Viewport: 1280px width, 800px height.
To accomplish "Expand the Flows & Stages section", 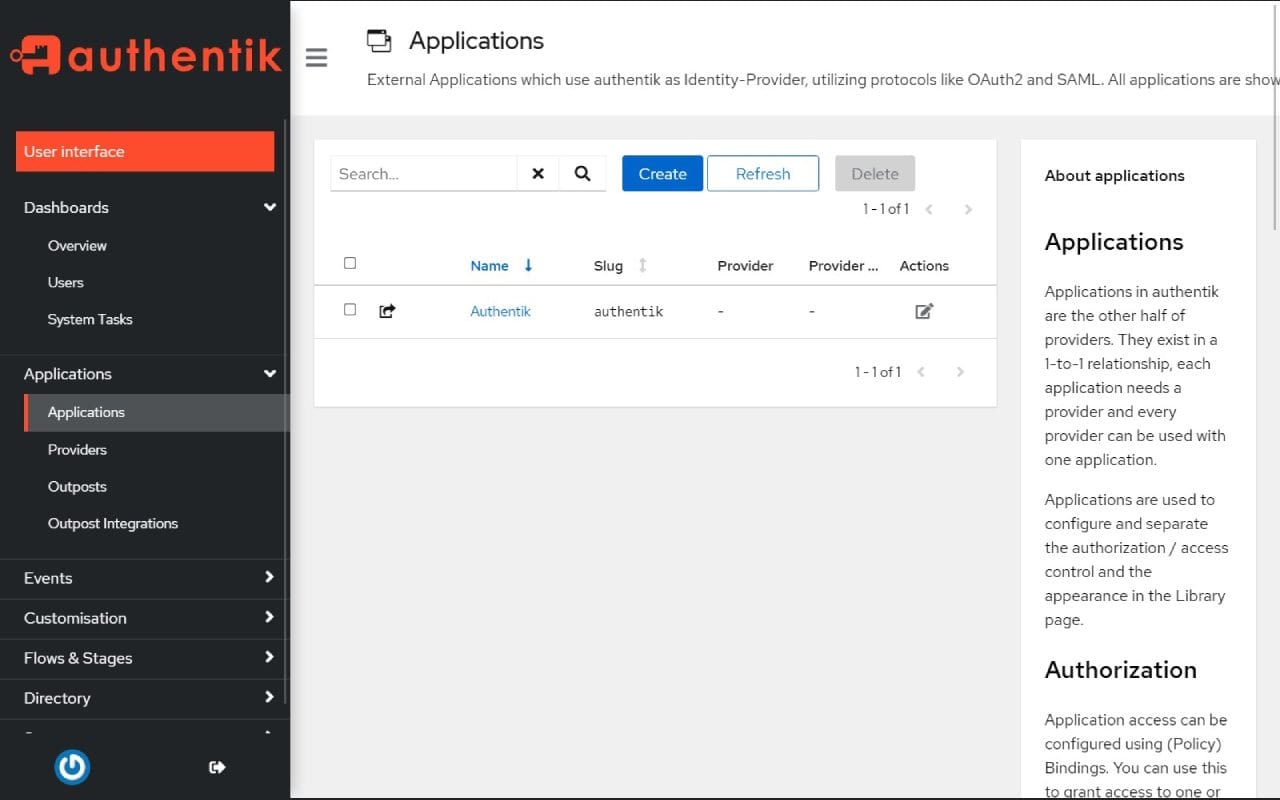I will pos(269,658).
